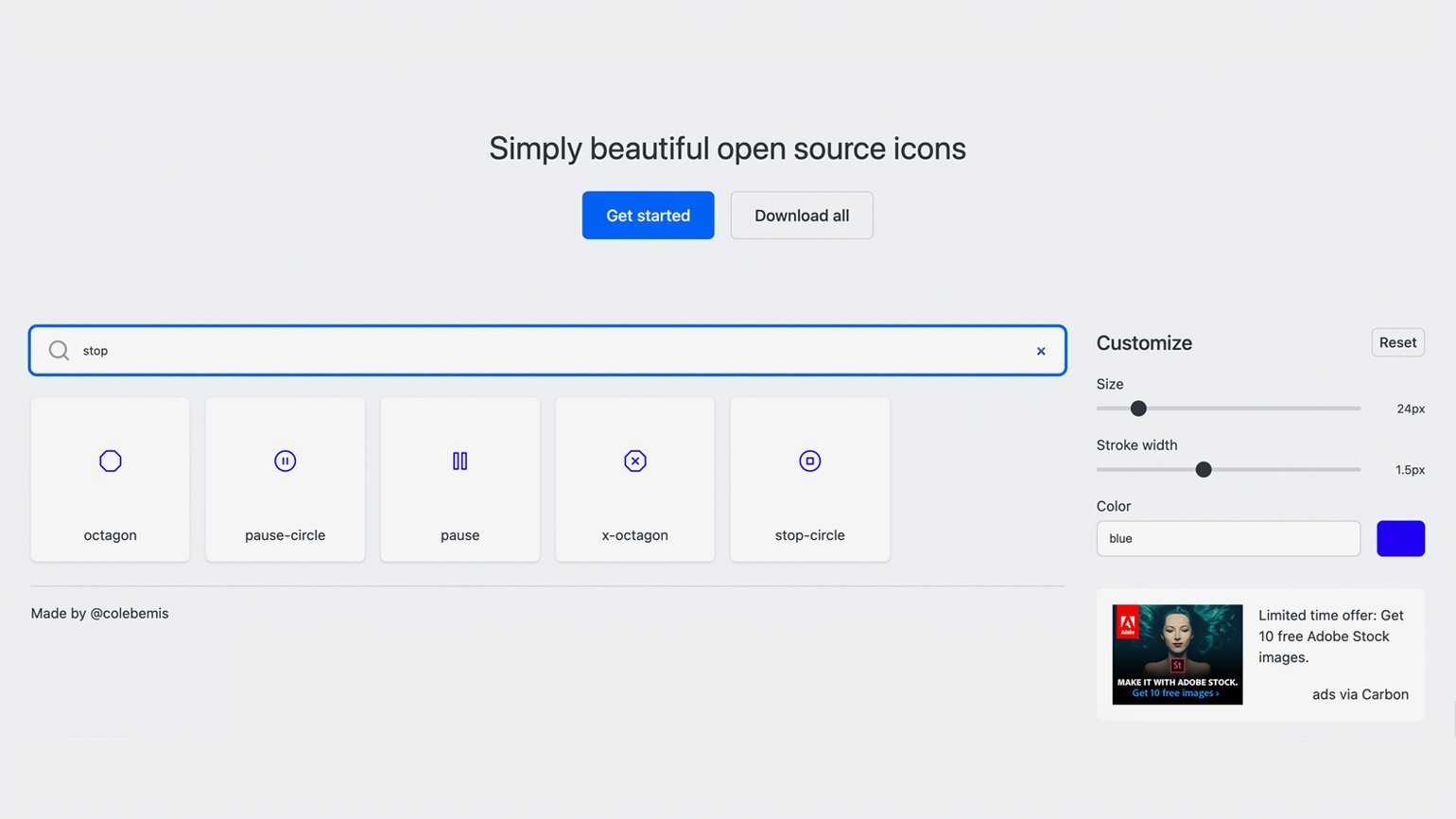The height and width of the screenshot is (819, 1456).
Task: Follow the ads via Carbon link
Action: coord(1360,694)
